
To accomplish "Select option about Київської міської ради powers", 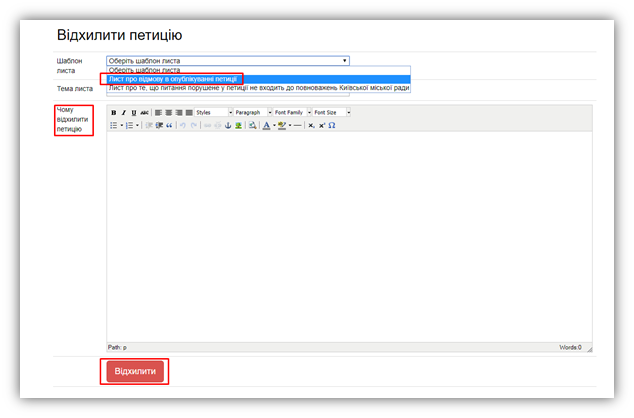I will click(x=258, y=88).
